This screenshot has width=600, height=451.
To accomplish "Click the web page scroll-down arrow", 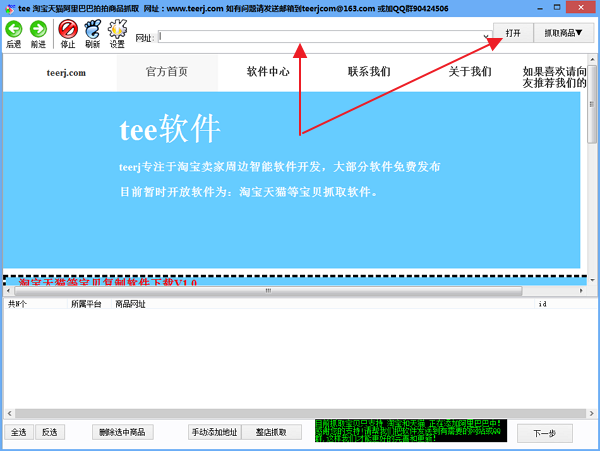I will tap(592, 280).
